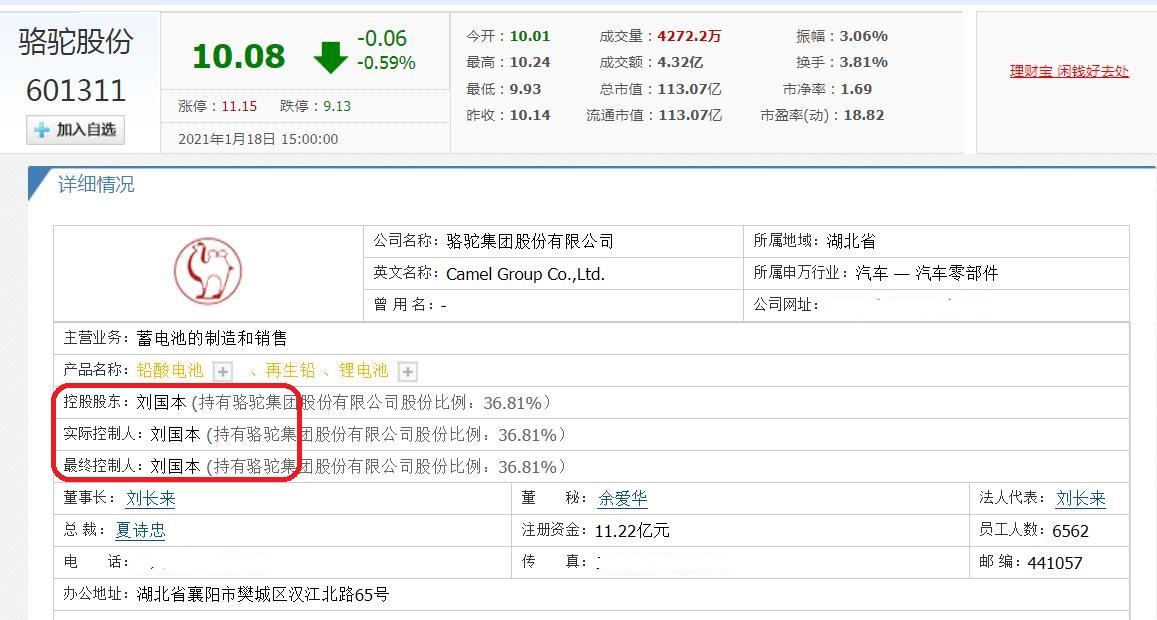Select the 最高 value 10.24
The image size is (1157, 620).
(x=530, y=63)
